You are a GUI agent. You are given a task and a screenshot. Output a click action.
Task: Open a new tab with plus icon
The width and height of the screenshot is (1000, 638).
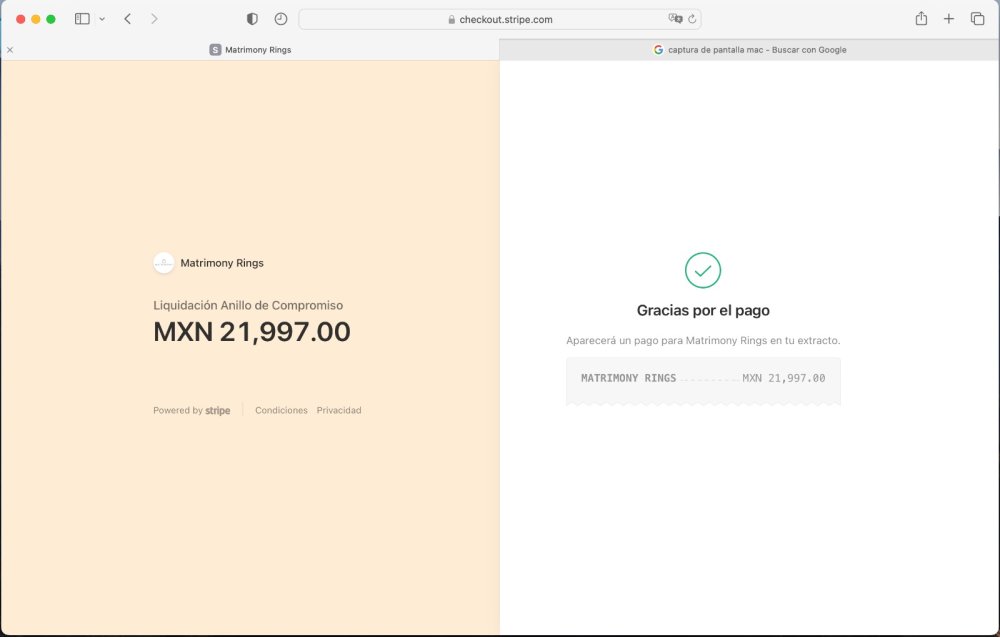(949, 19)
